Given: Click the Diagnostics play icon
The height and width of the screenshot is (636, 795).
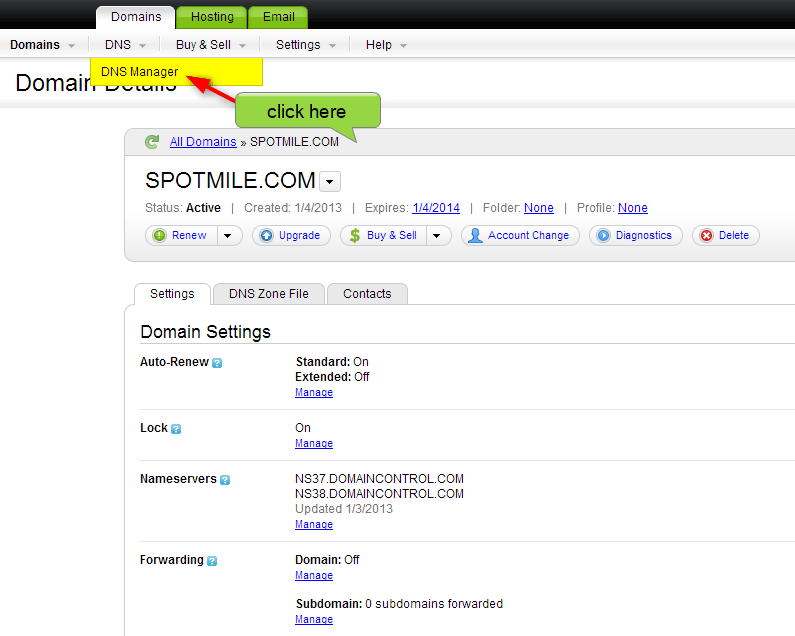Looking at the screenshot, I should pos(603,235).
